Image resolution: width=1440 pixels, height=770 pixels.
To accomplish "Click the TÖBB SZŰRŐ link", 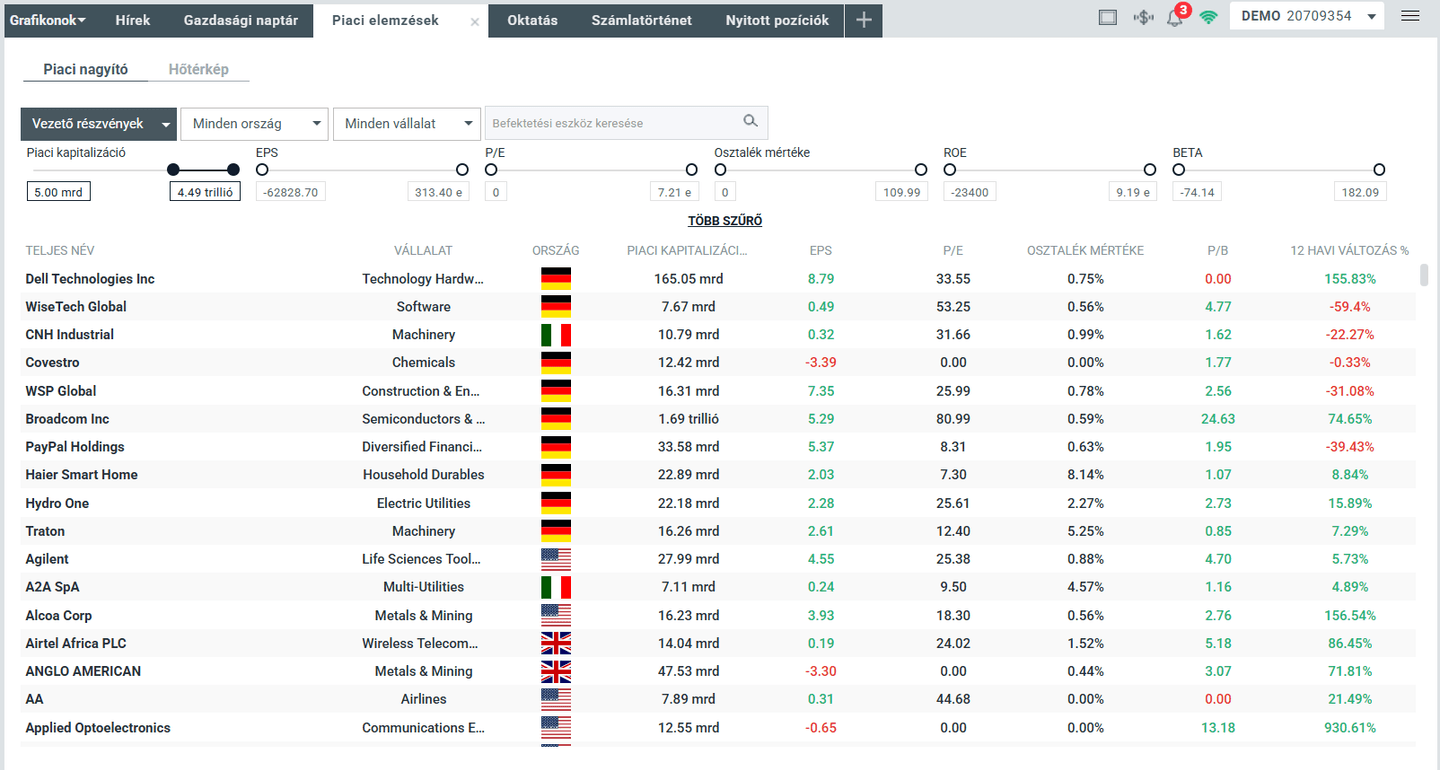I will [725, 221].
